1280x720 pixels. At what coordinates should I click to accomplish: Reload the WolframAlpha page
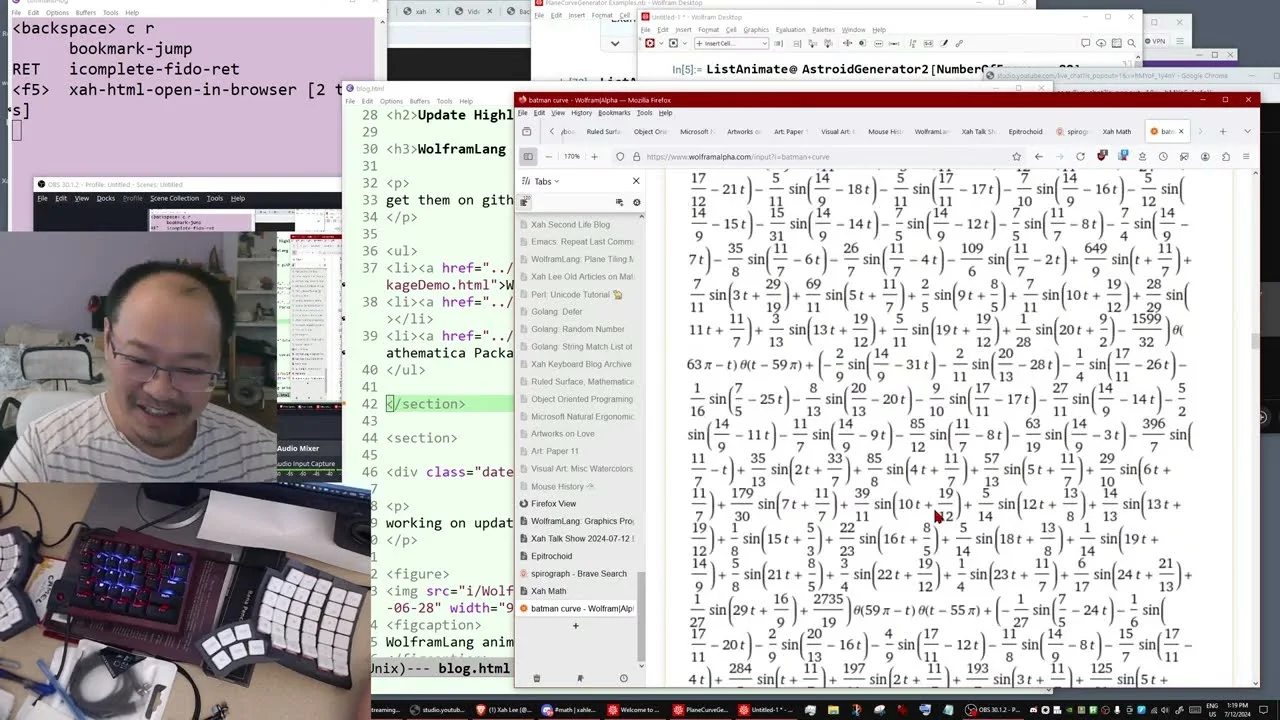[1080, 157]
